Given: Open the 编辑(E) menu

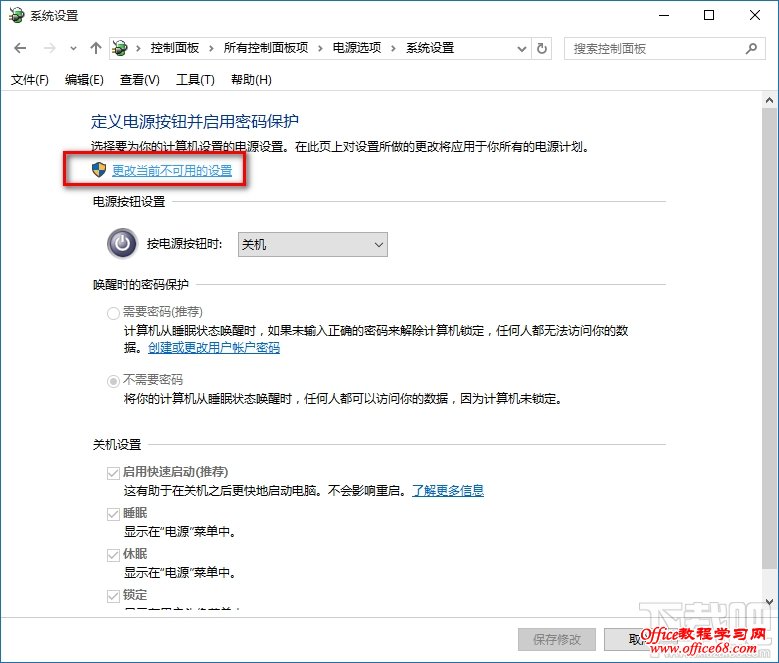Looking at the screenshot, I should 84,79.
